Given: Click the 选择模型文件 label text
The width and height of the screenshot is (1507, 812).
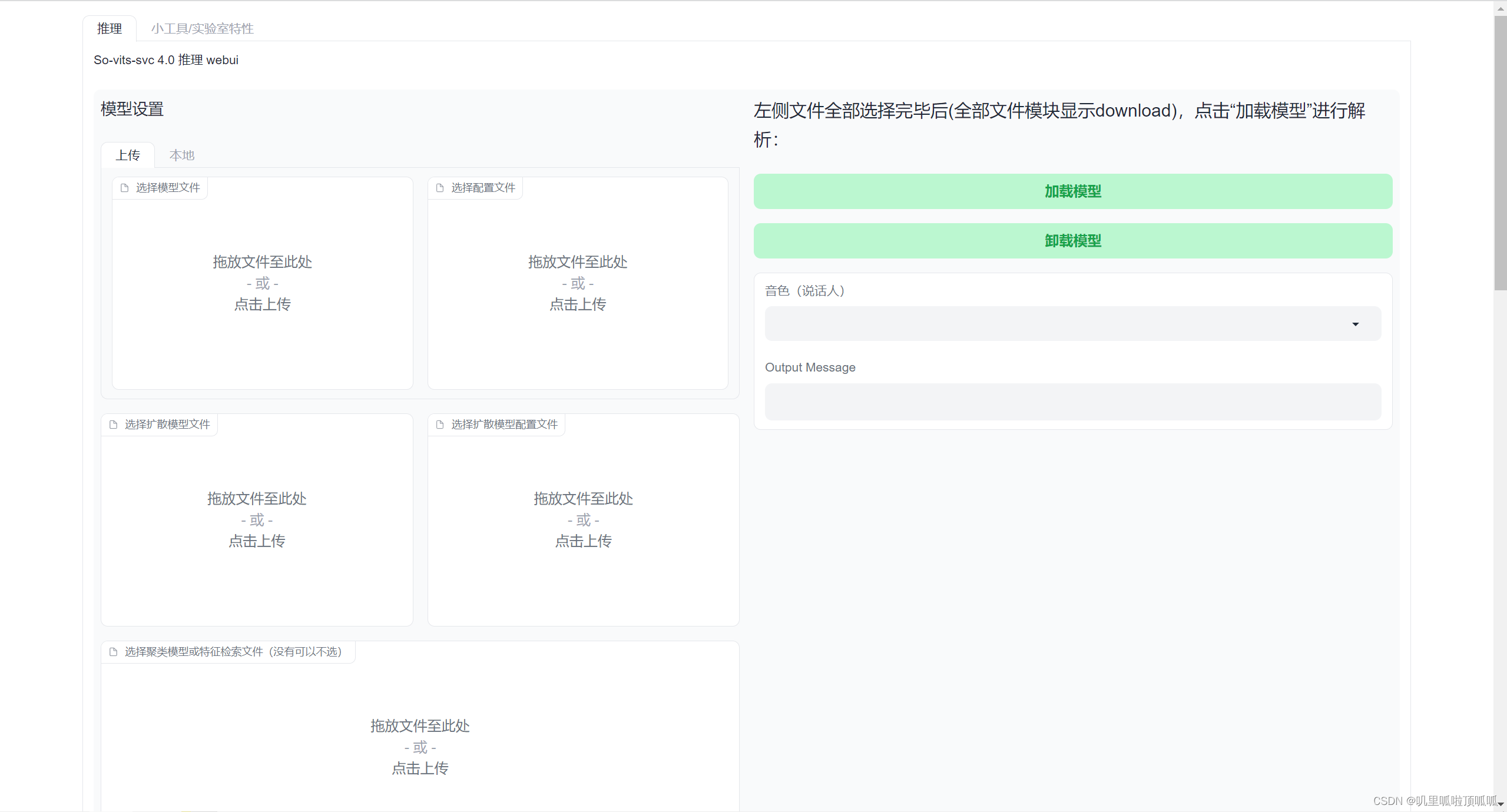Looking at the screenshot, I should [168, 188].
